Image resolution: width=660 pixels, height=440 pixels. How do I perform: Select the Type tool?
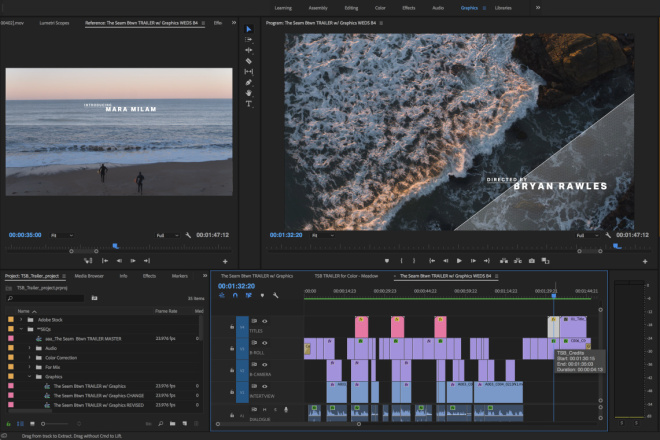(x=248, y=104)
